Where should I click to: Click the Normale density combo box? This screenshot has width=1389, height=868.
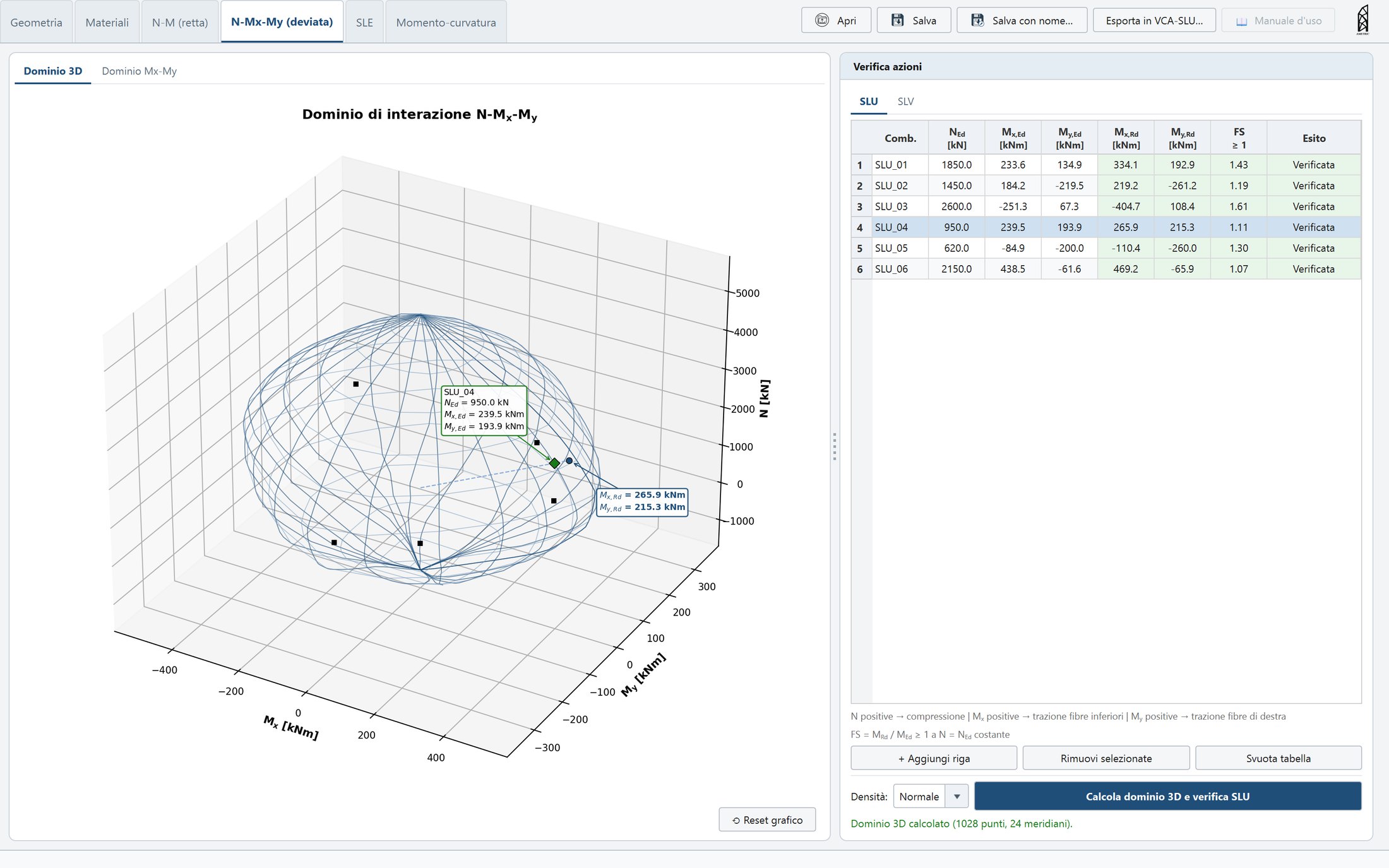tap(930, 796)
